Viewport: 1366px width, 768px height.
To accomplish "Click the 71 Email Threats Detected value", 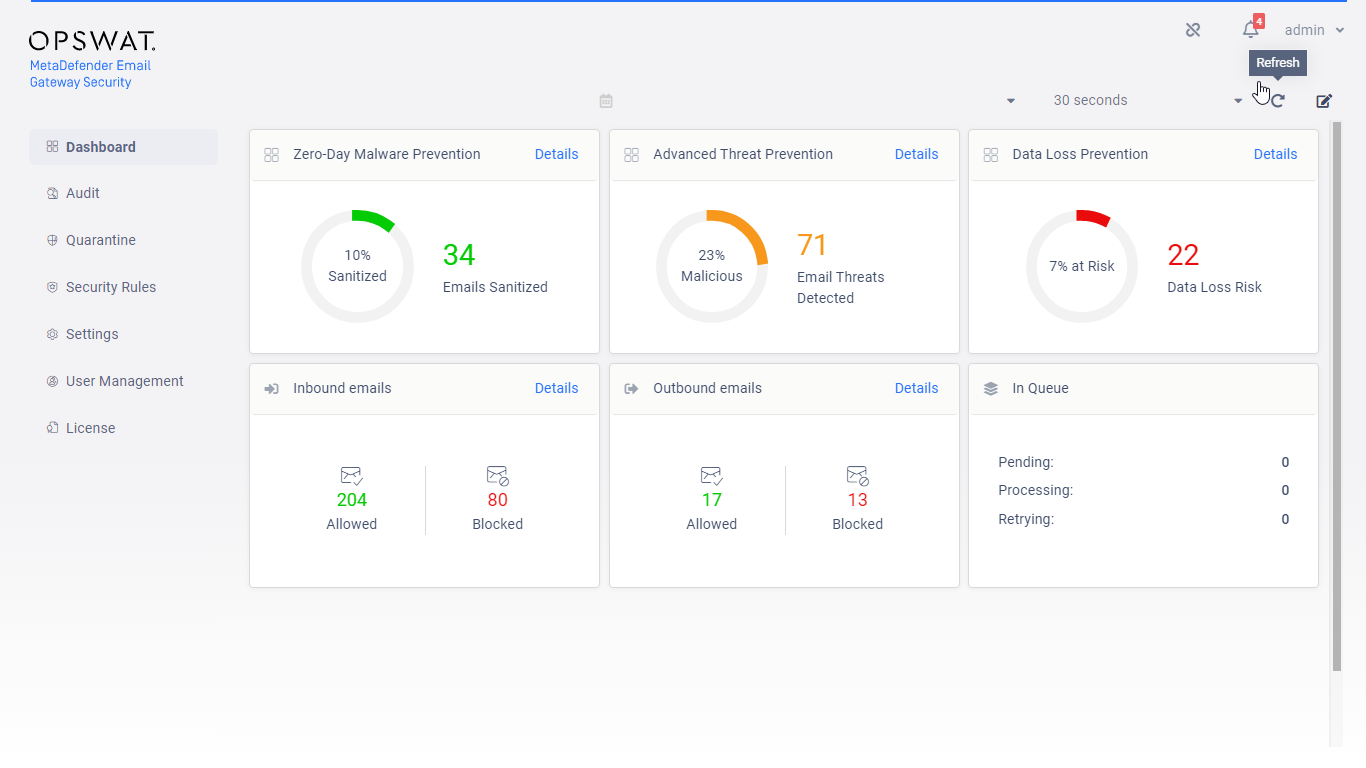I will (813, 245).
